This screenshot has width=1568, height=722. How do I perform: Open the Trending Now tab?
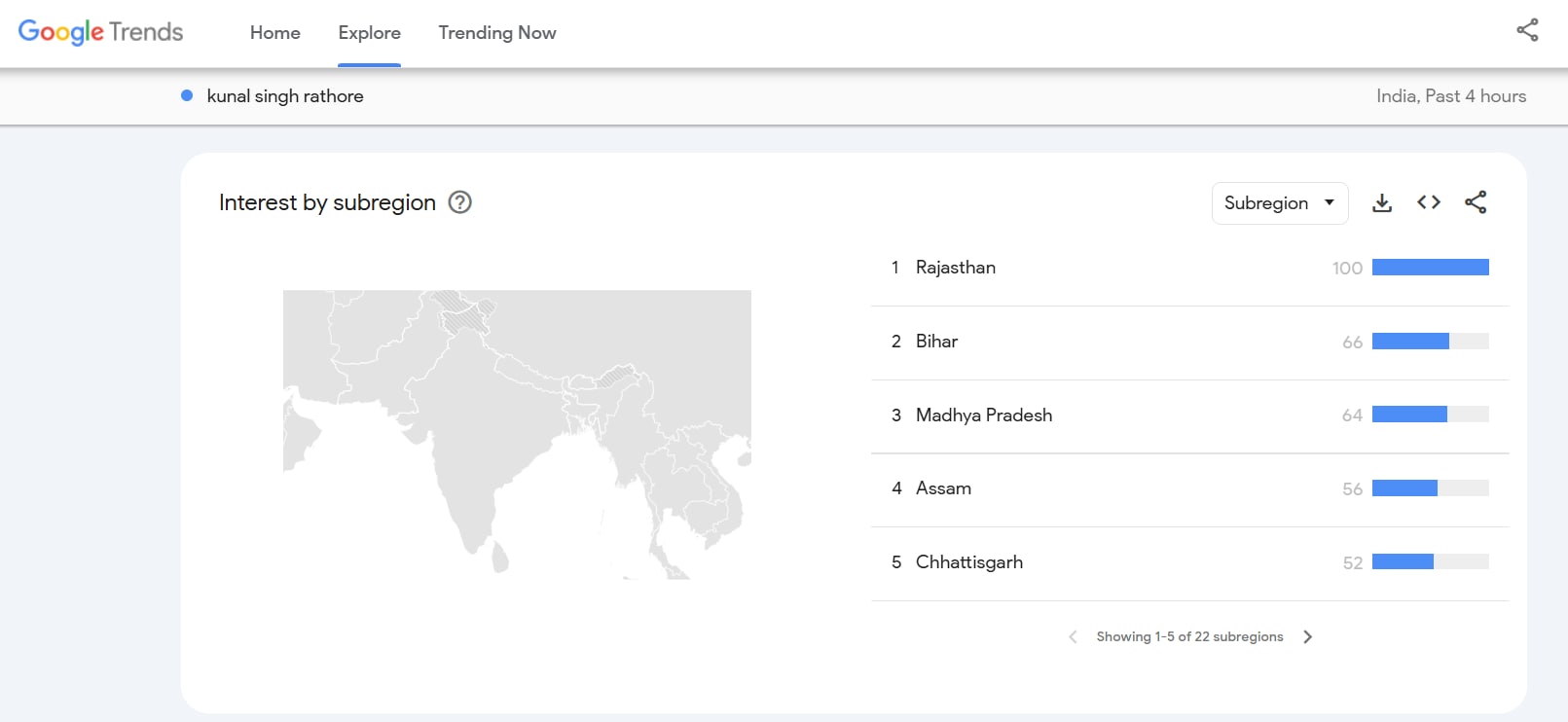pyautogui.click(x=496, y=33)
